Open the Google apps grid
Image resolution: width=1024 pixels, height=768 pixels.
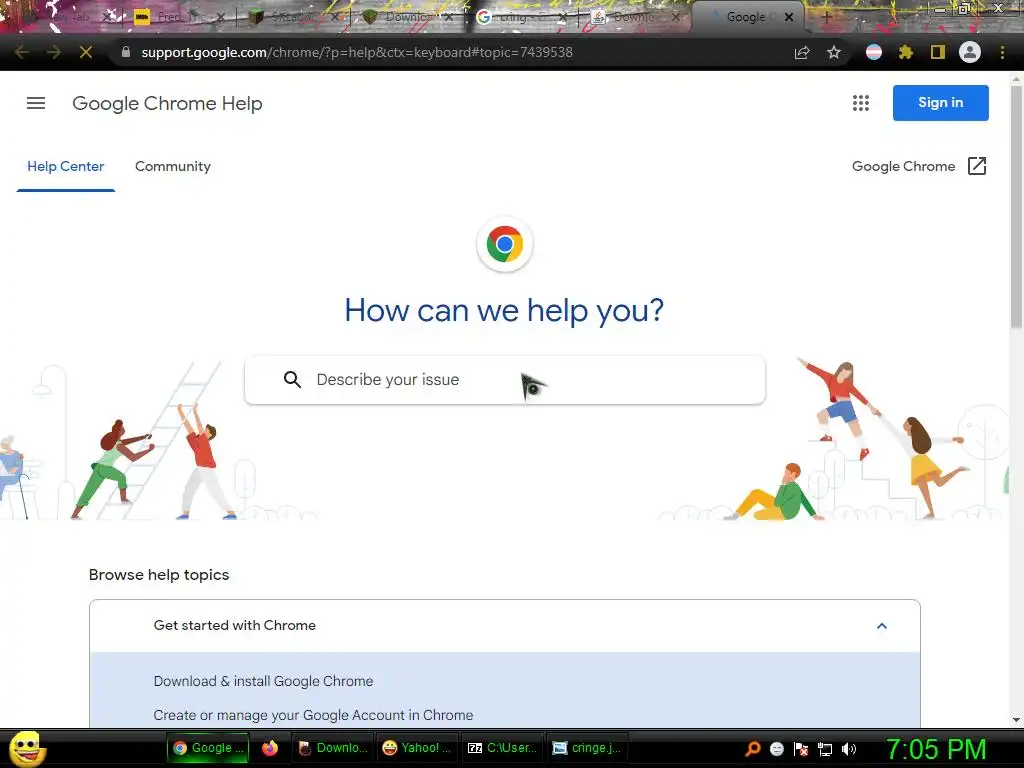pyautogui.click(x=860, y=103)
